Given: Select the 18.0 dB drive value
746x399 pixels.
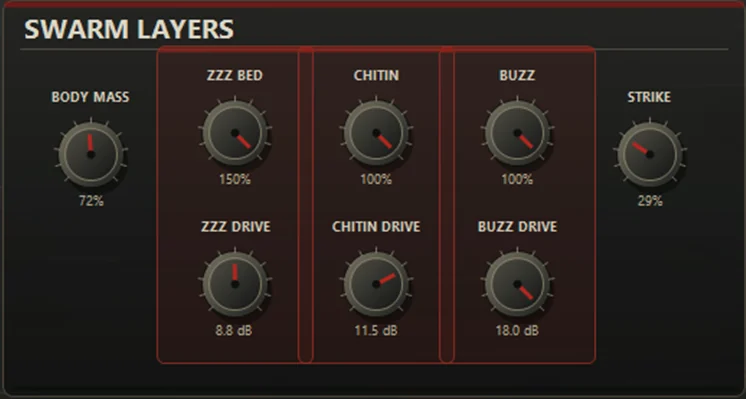Looking at the screenshot, I should point(517,331).
